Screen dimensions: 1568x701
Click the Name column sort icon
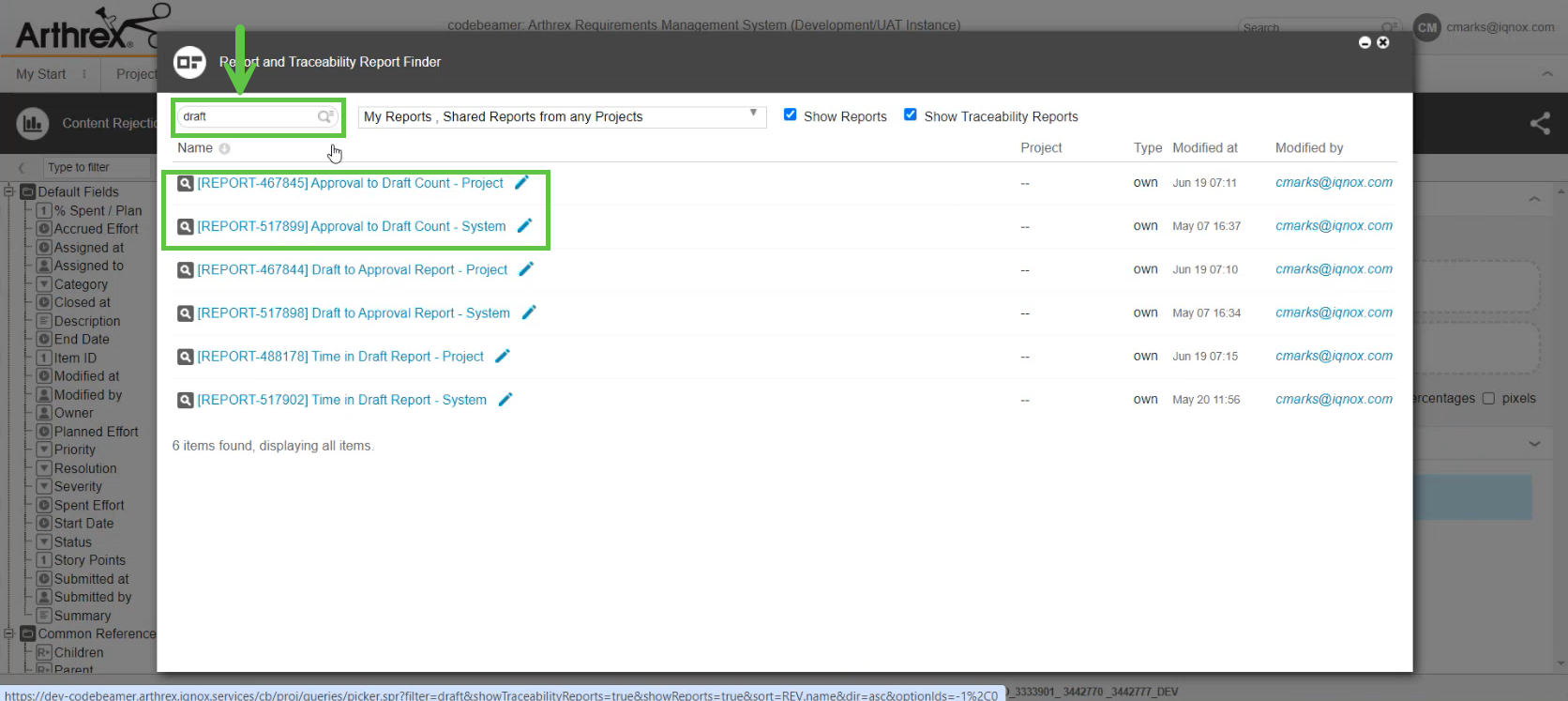pyautogui.click(x=224, y=148)
